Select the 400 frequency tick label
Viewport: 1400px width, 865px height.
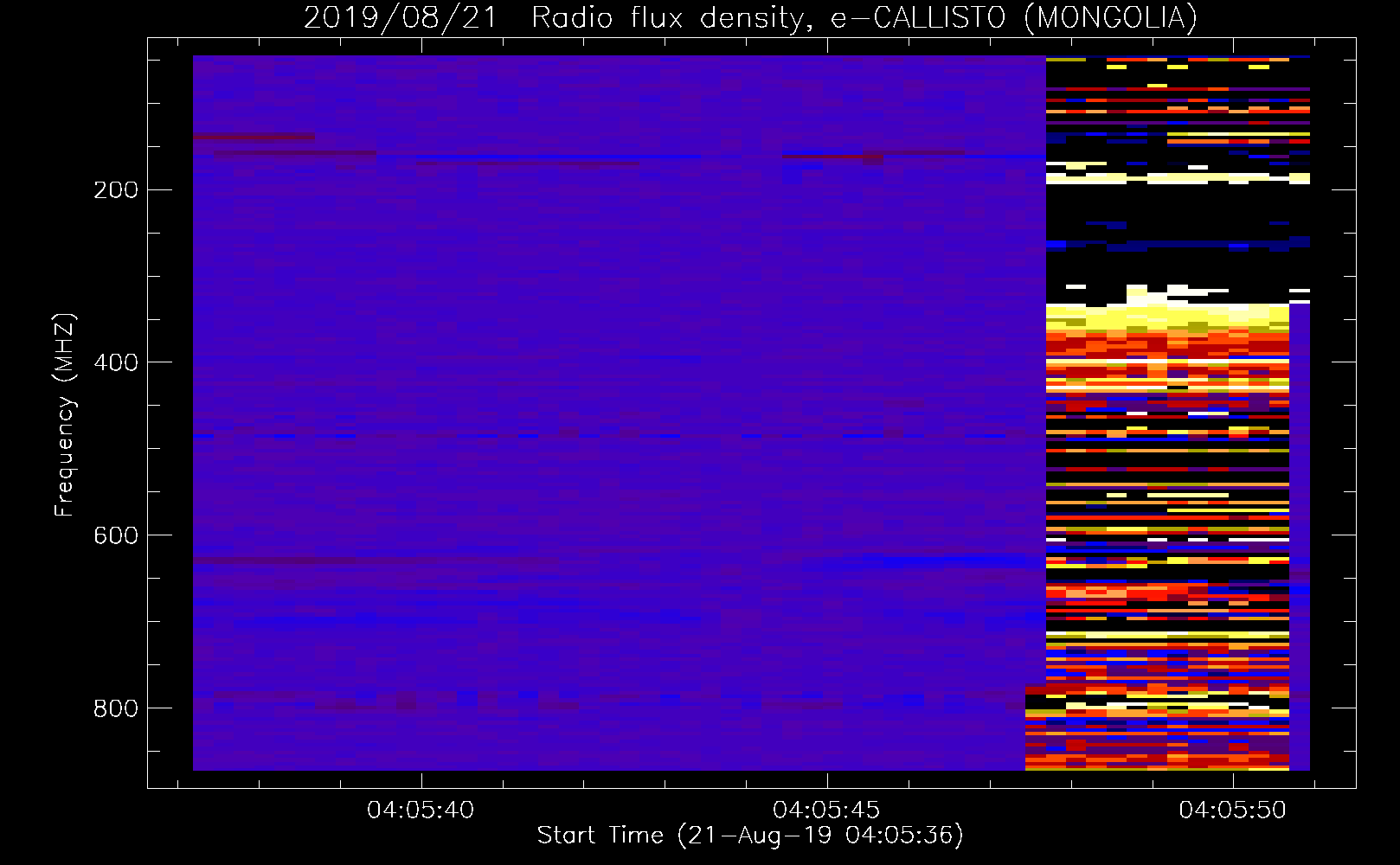click(116, 362)
